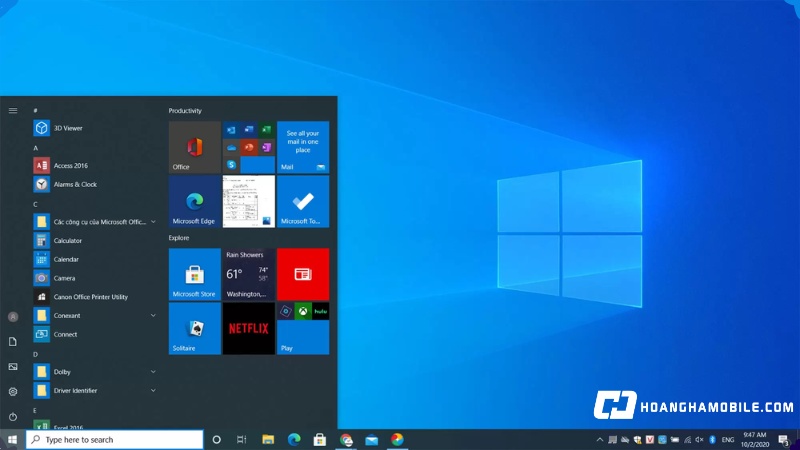Open the user account icon in Start sidebar
The height and width of the screenshot is (450, 800).
tap(13, 317)
